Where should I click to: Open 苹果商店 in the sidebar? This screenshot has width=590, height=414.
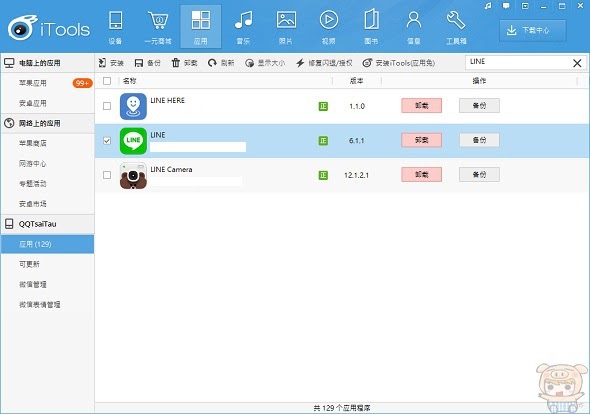[x=33, y=143]
